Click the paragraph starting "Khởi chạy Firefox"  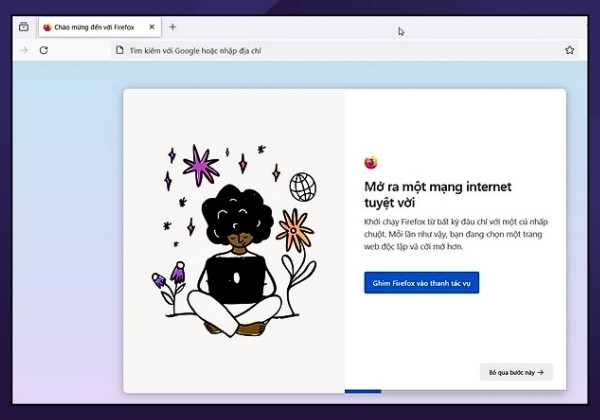(x=456, y=234)
